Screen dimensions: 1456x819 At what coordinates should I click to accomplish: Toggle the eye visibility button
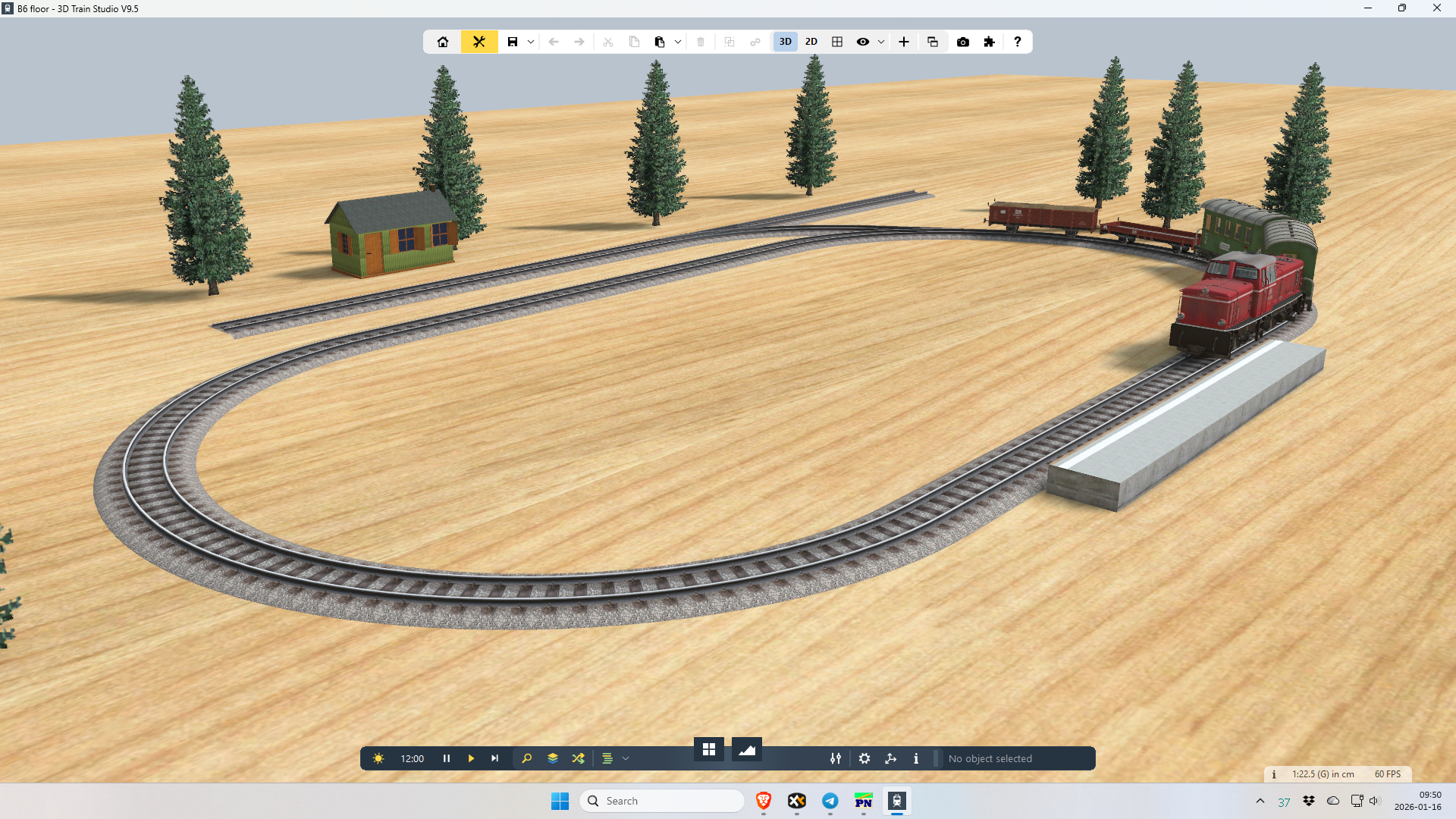(x=863, y=42)
